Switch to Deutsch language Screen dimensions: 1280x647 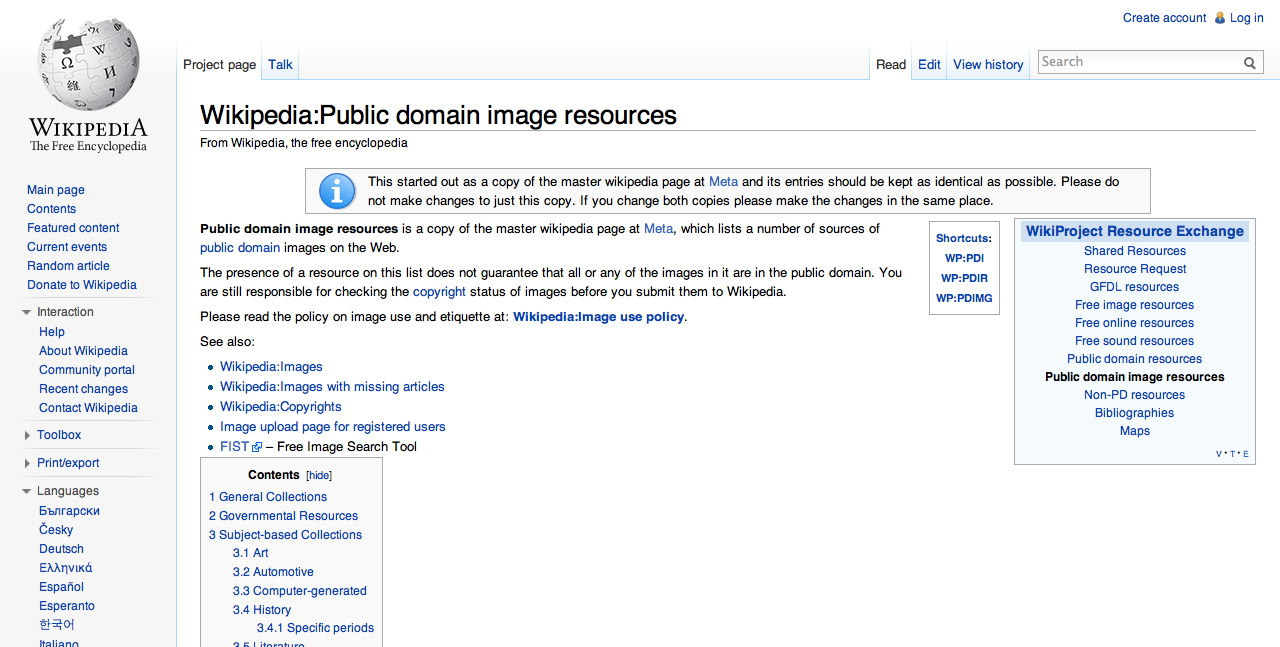click(x=61, y=549)
